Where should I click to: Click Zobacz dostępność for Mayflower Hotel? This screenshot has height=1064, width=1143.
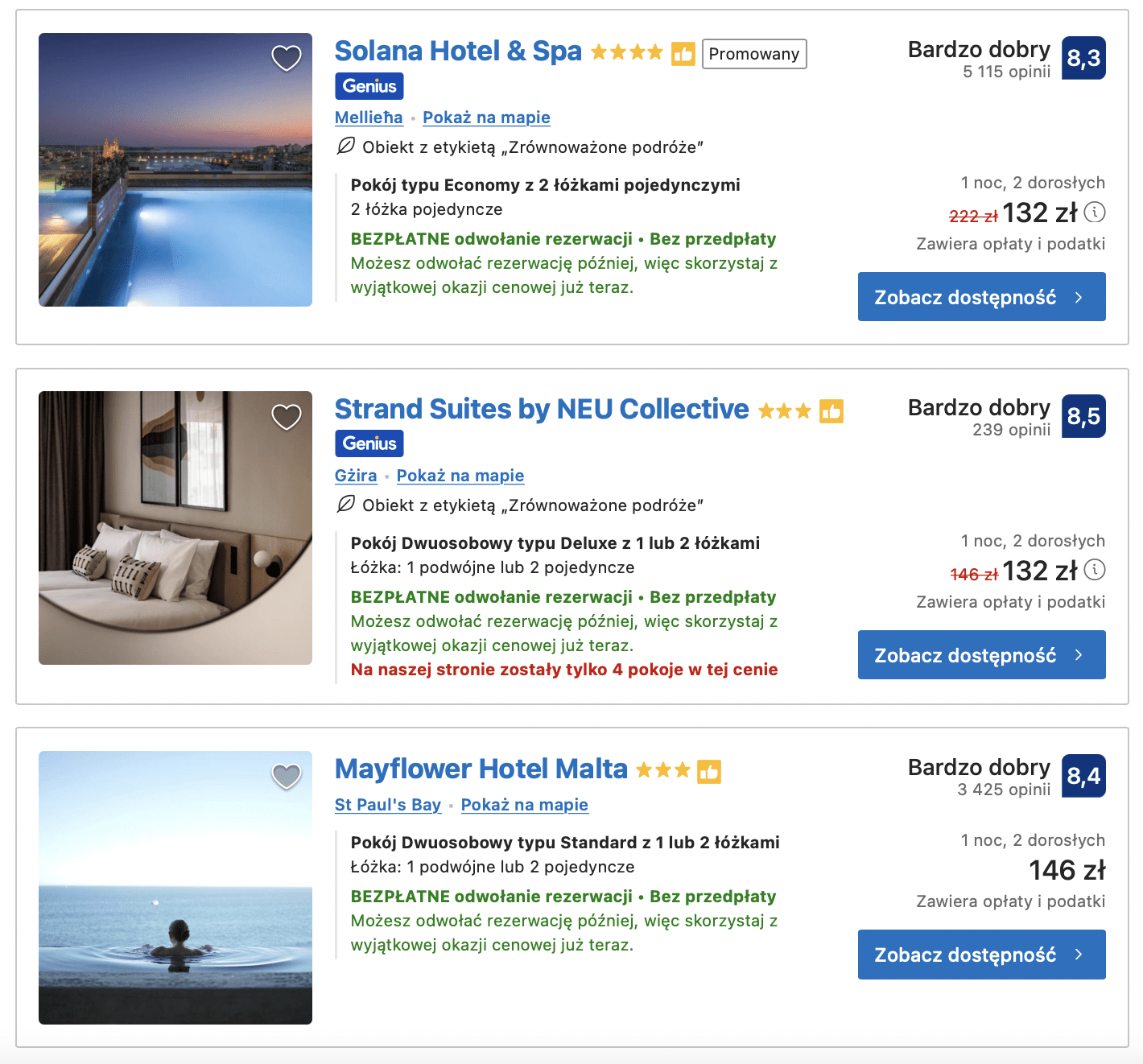pyautogui.click(x=981, y=955)
